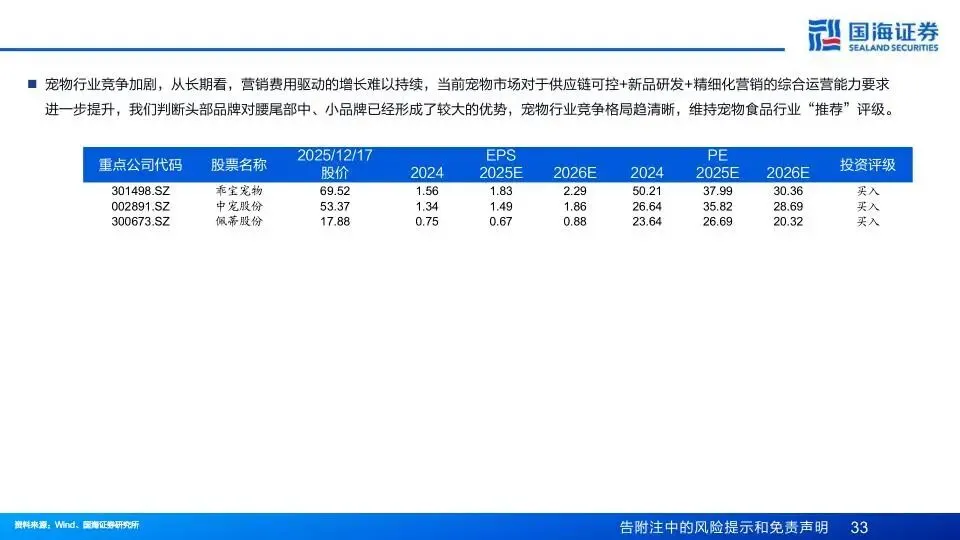The height and width of the screenshot is (540, 960).
Task: Click the stock name 中宠股份
Action: pos(239,206)
